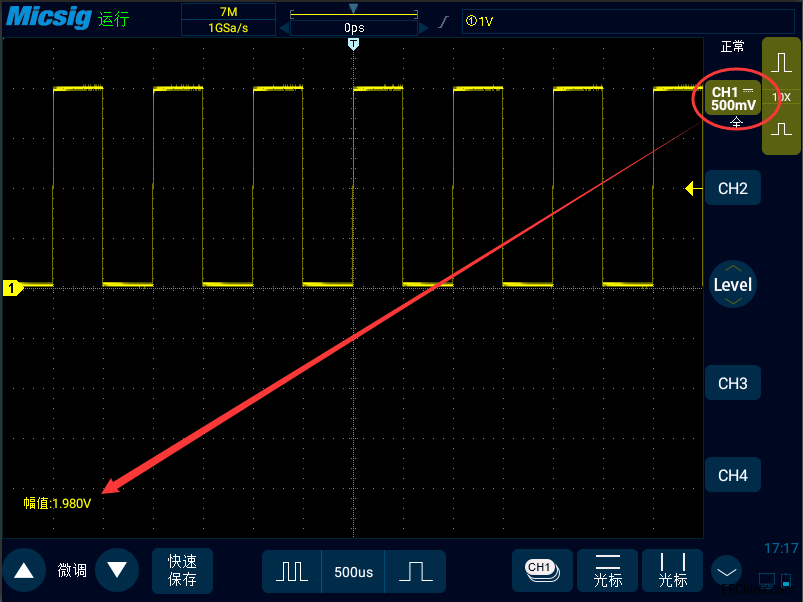This screenshot has height=602, width=803.
Task: Tap the 快速保存 quick save button
Action: click(182, 570)
